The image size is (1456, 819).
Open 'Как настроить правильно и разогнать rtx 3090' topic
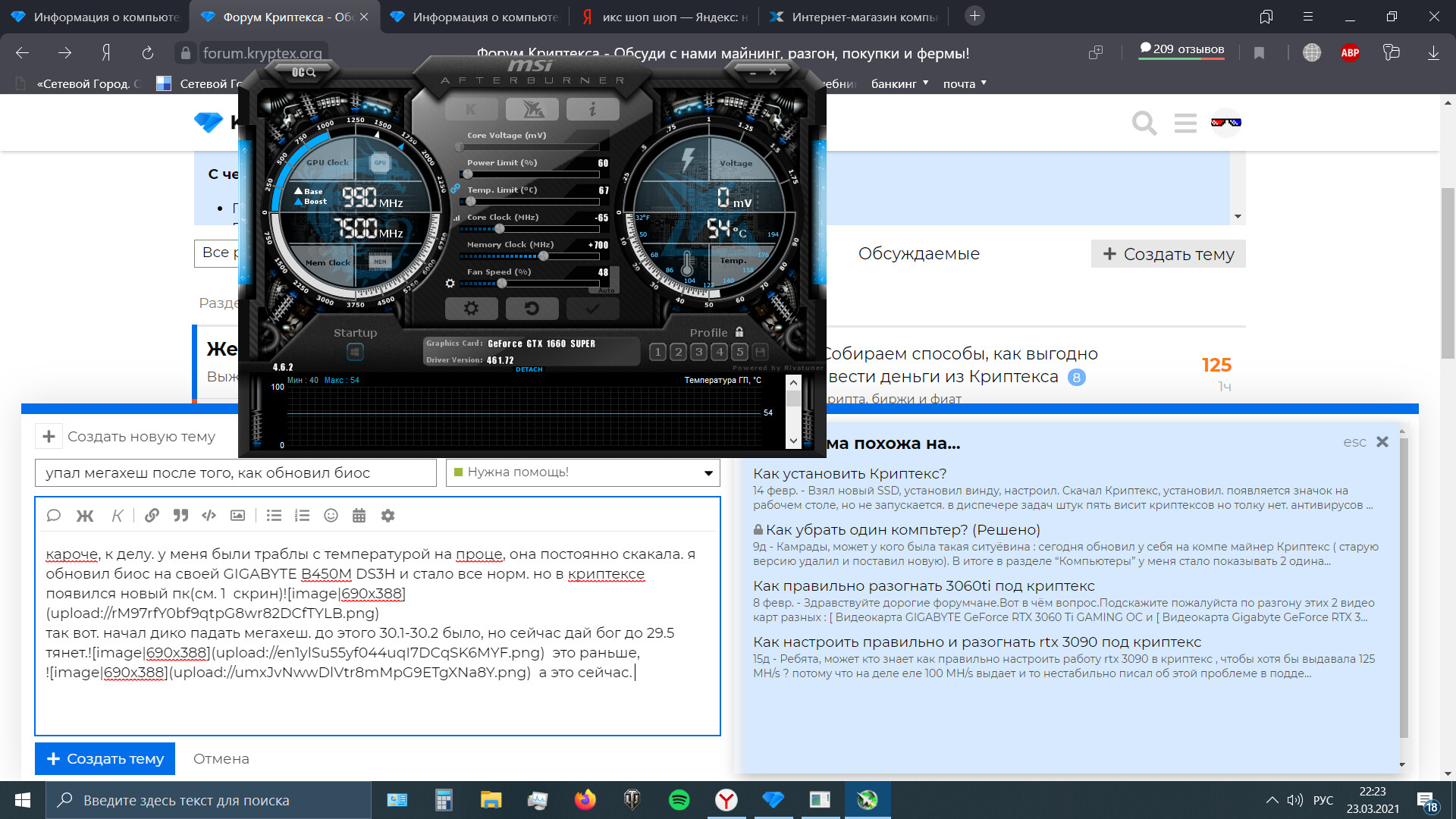[977, 642]
